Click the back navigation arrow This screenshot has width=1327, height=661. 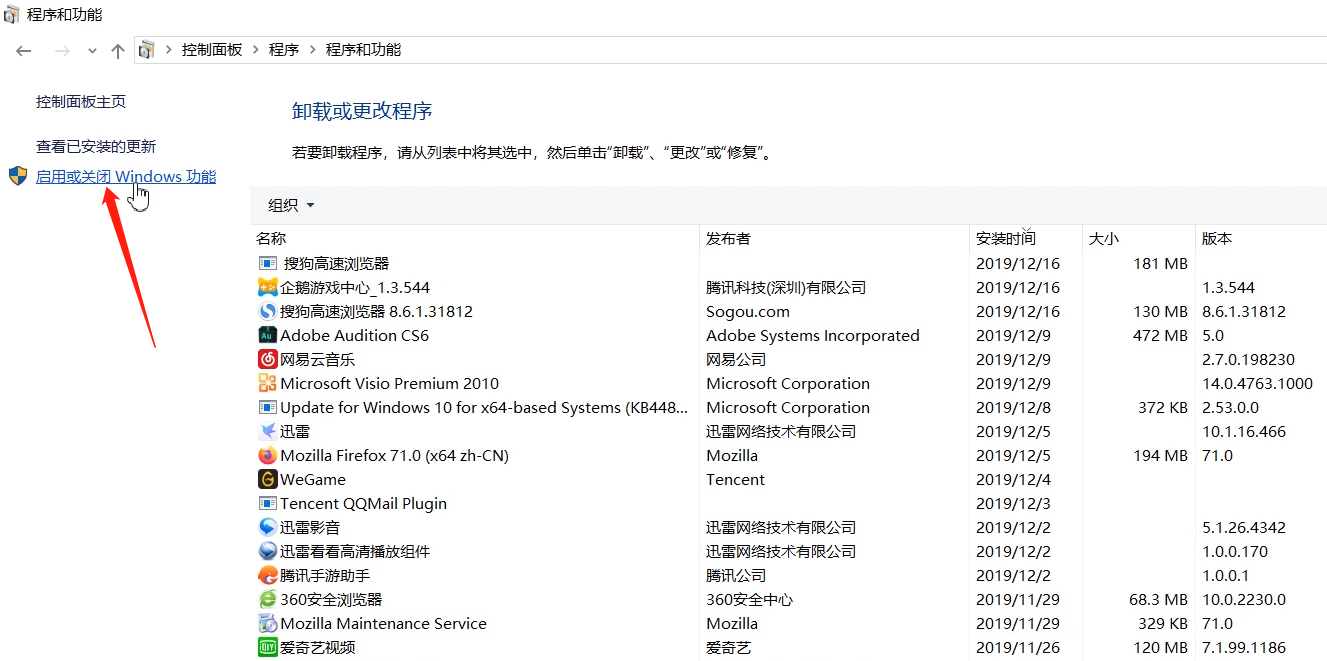[x=24, y=51]
